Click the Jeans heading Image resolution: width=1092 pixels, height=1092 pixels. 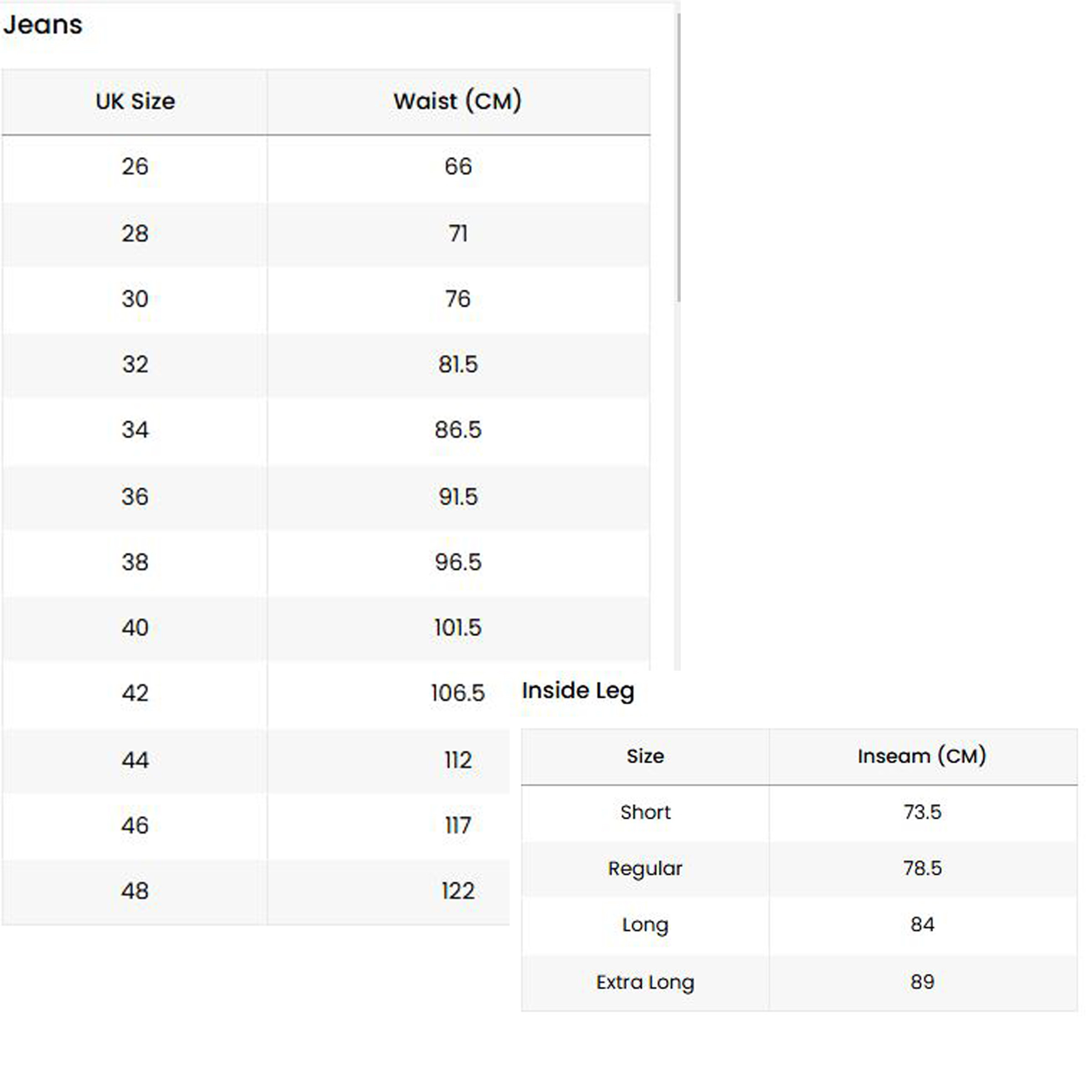pos(43,25)
